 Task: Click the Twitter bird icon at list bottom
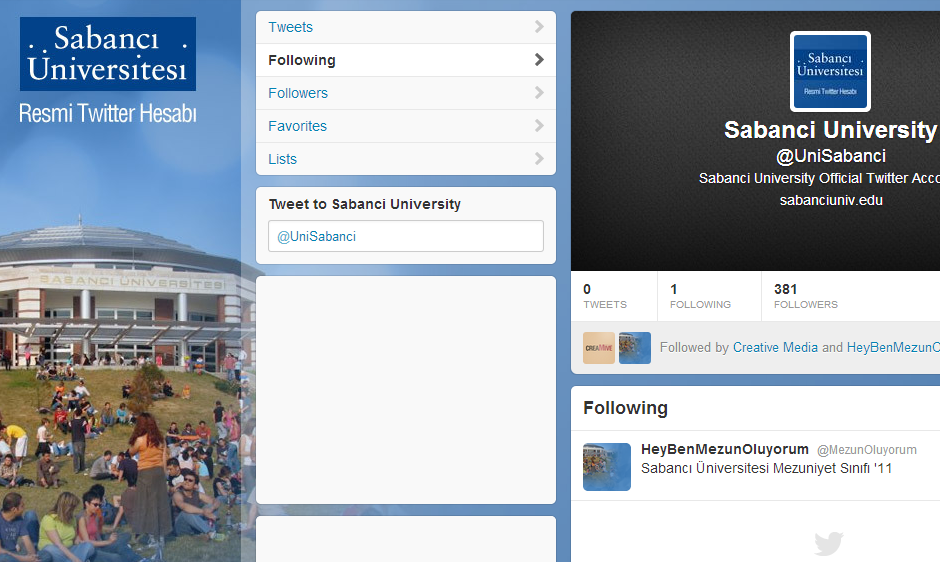click(x=829, y=543)
